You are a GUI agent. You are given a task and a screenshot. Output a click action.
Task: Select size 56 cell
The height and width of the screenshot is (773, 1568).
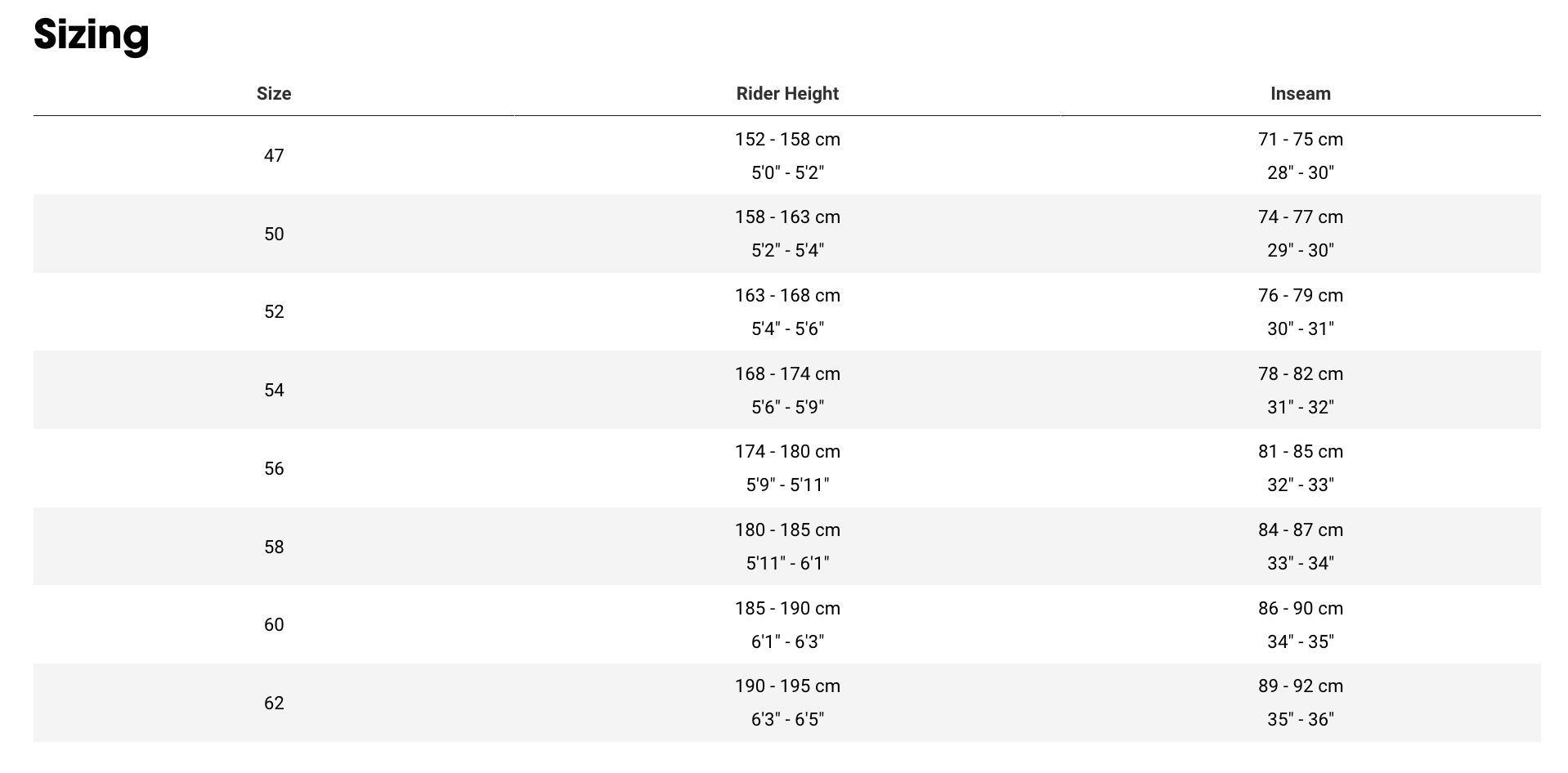click(x=274, y=469)
